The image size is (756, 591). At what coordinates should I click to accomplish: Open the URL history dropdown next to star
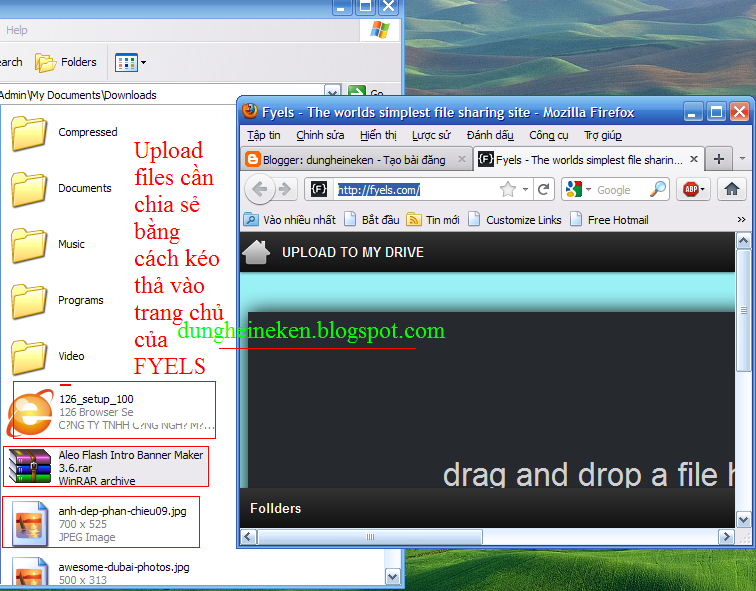pyautogui.click(x=526, y=189)
